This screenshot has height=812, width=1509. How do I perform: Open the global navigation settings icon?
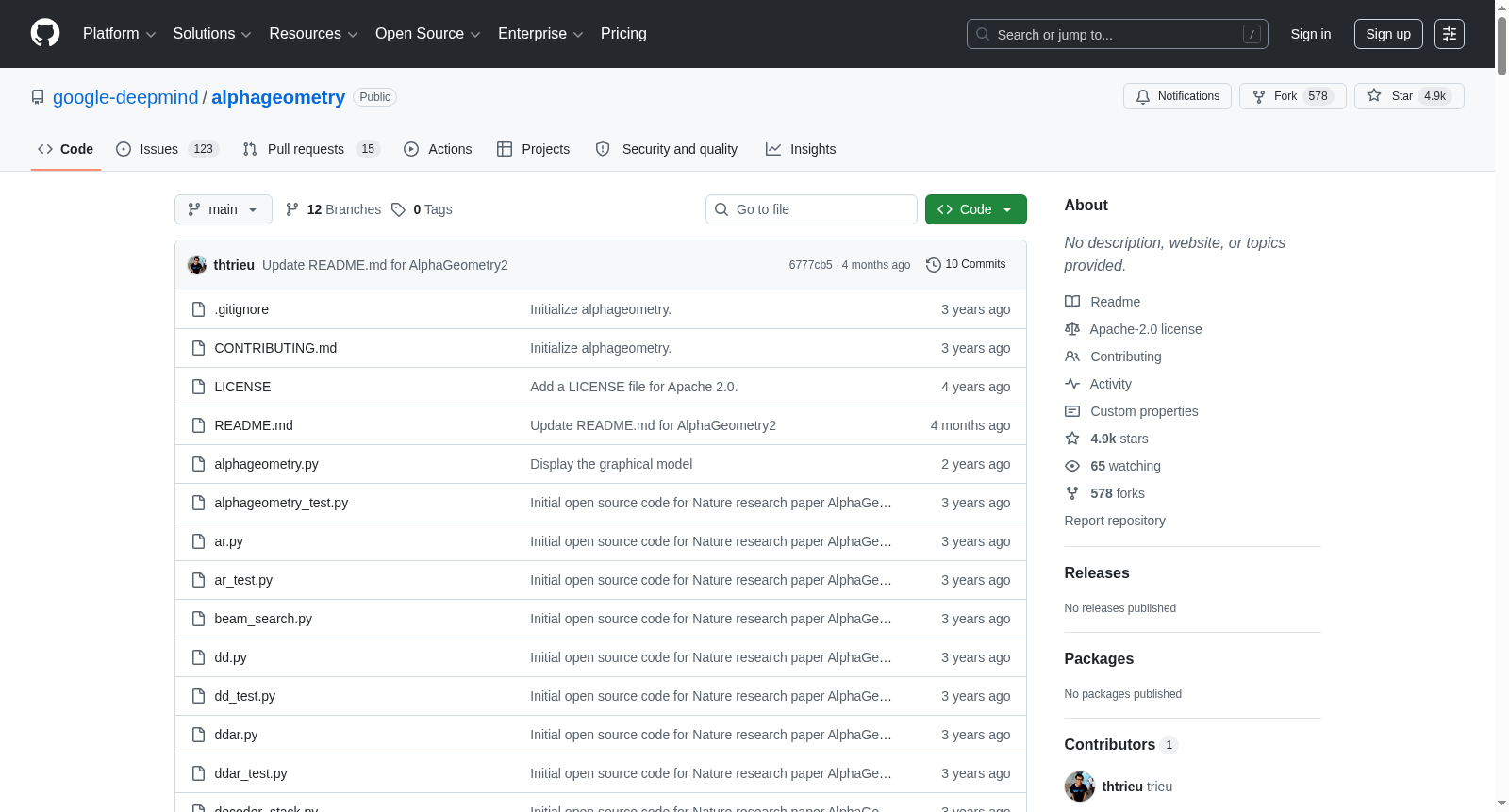1450,34
